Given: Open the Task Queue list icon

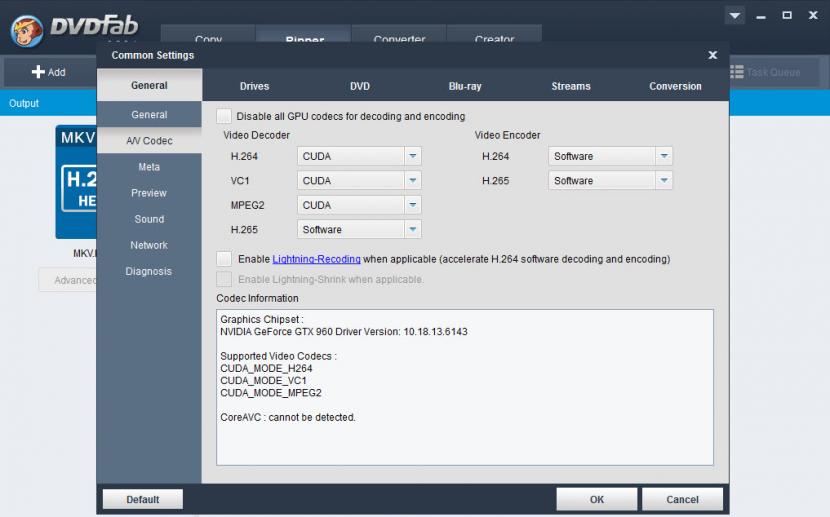Looking at the screenshot, I should click(x=737, y=72).
